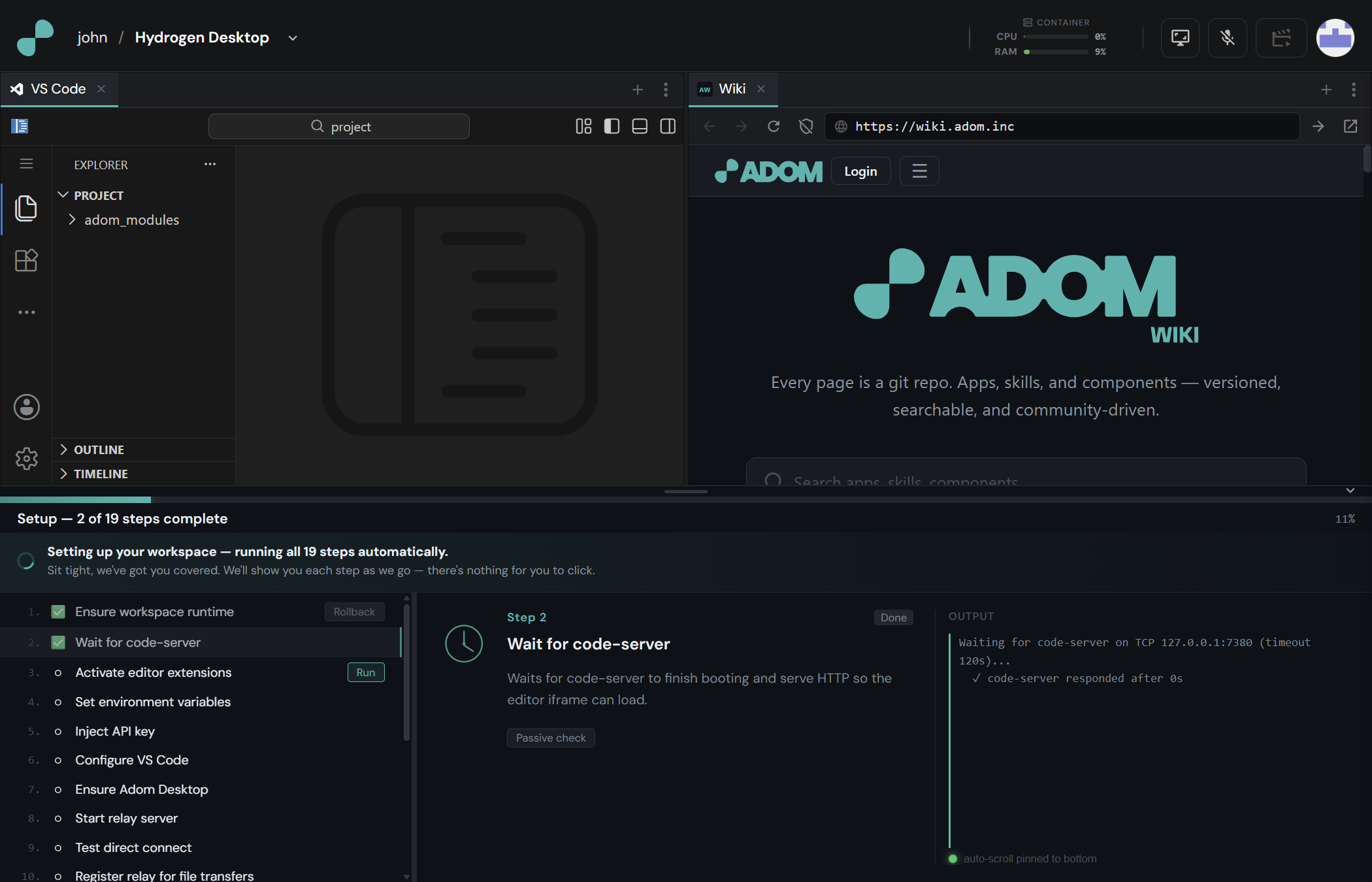The image size is (1372, 882).
Task: Open the Manage gear menu in VS Code
Action: pos(27,459)
